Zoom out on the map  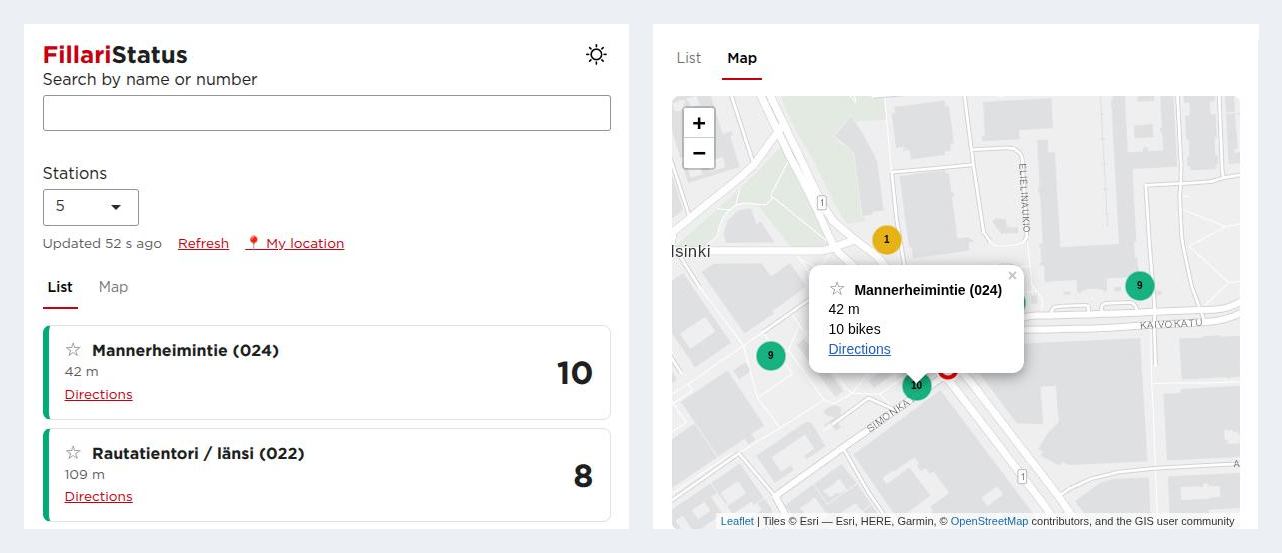click(x=699, y=153)
